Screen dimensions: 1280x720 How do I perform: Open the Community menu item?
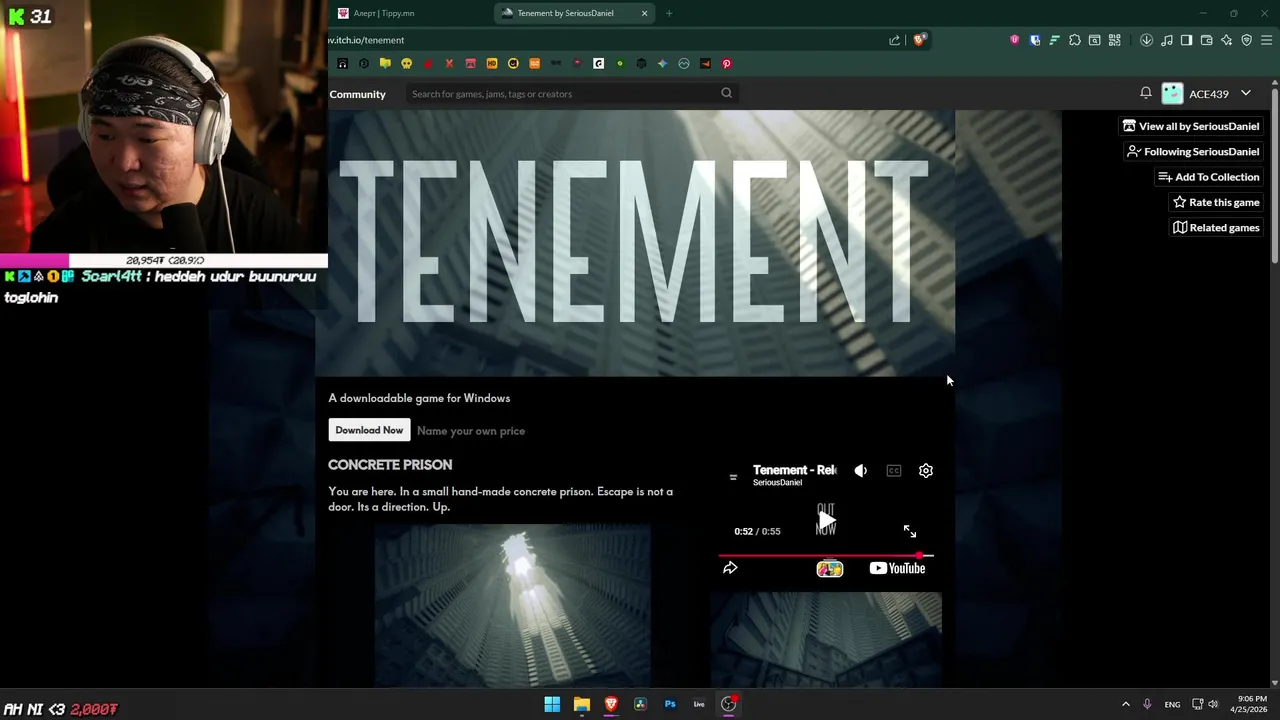pos(357,94)
